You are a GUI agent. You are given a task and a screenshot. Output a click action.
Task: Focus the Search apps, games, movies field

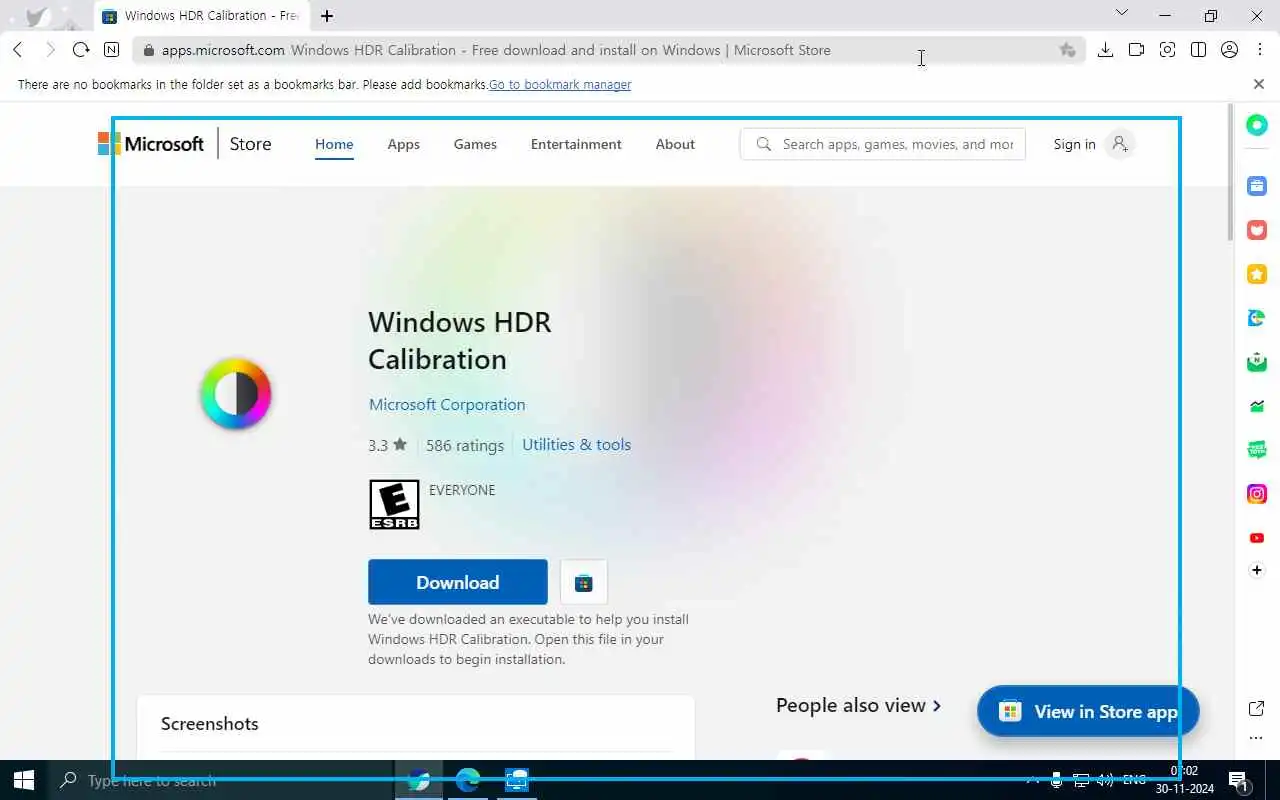pos(883,144)
